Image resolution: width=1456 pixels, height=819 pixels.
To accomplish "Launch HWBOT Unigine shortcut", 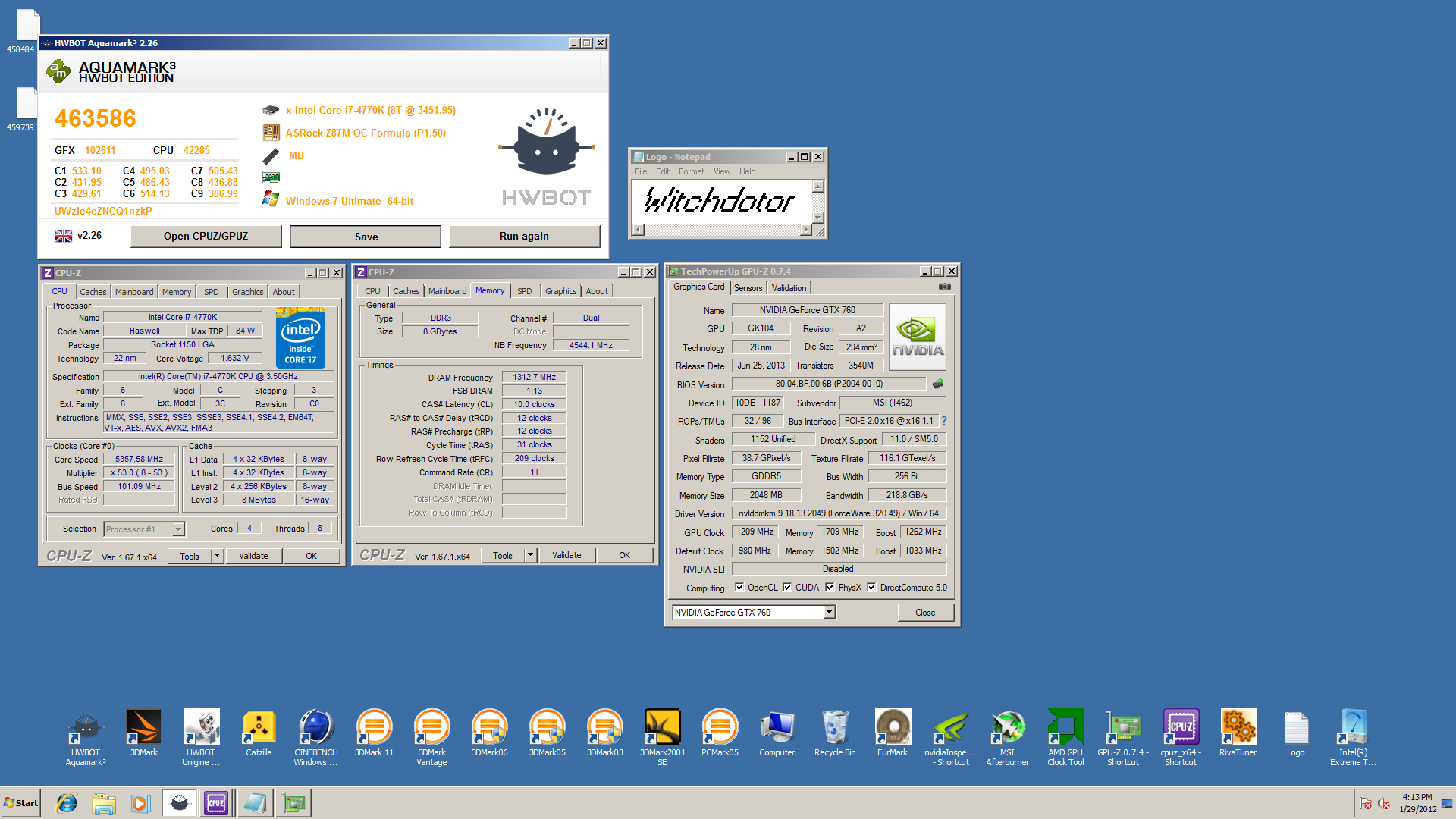I will click(x=201, y=737).
